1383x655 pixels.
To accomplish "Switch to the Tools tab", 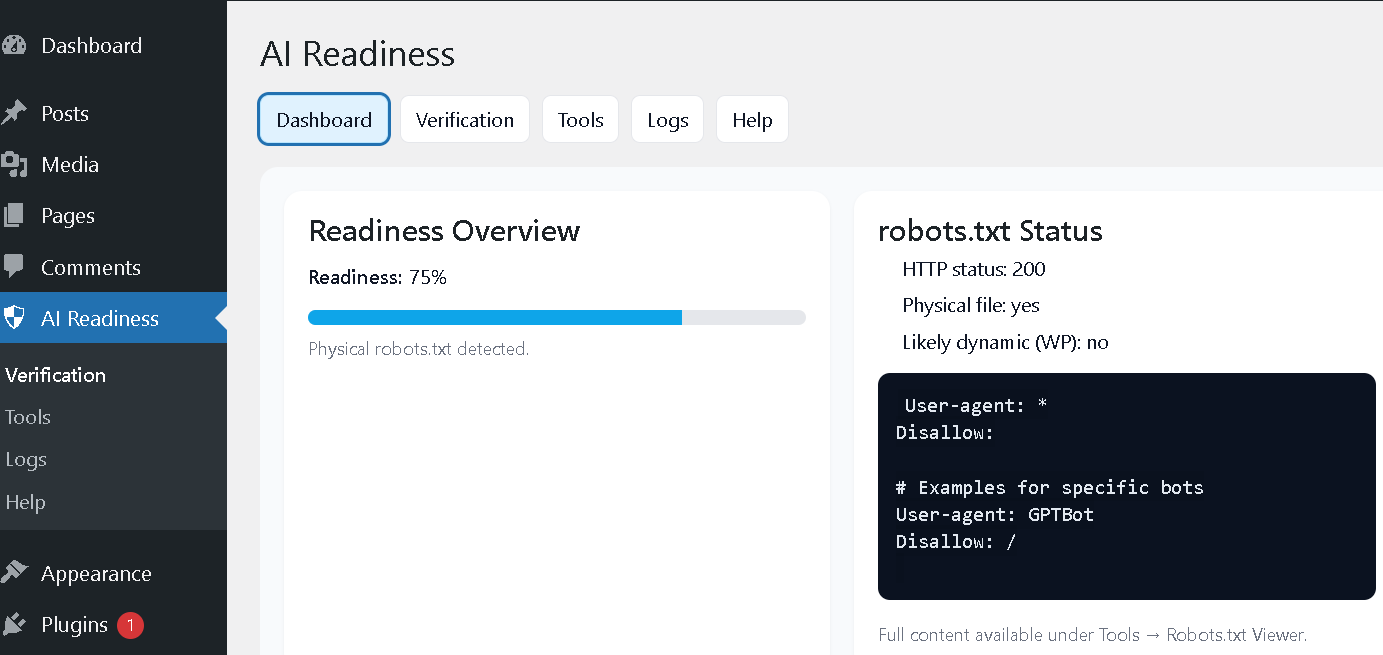I will coord(580,120).
